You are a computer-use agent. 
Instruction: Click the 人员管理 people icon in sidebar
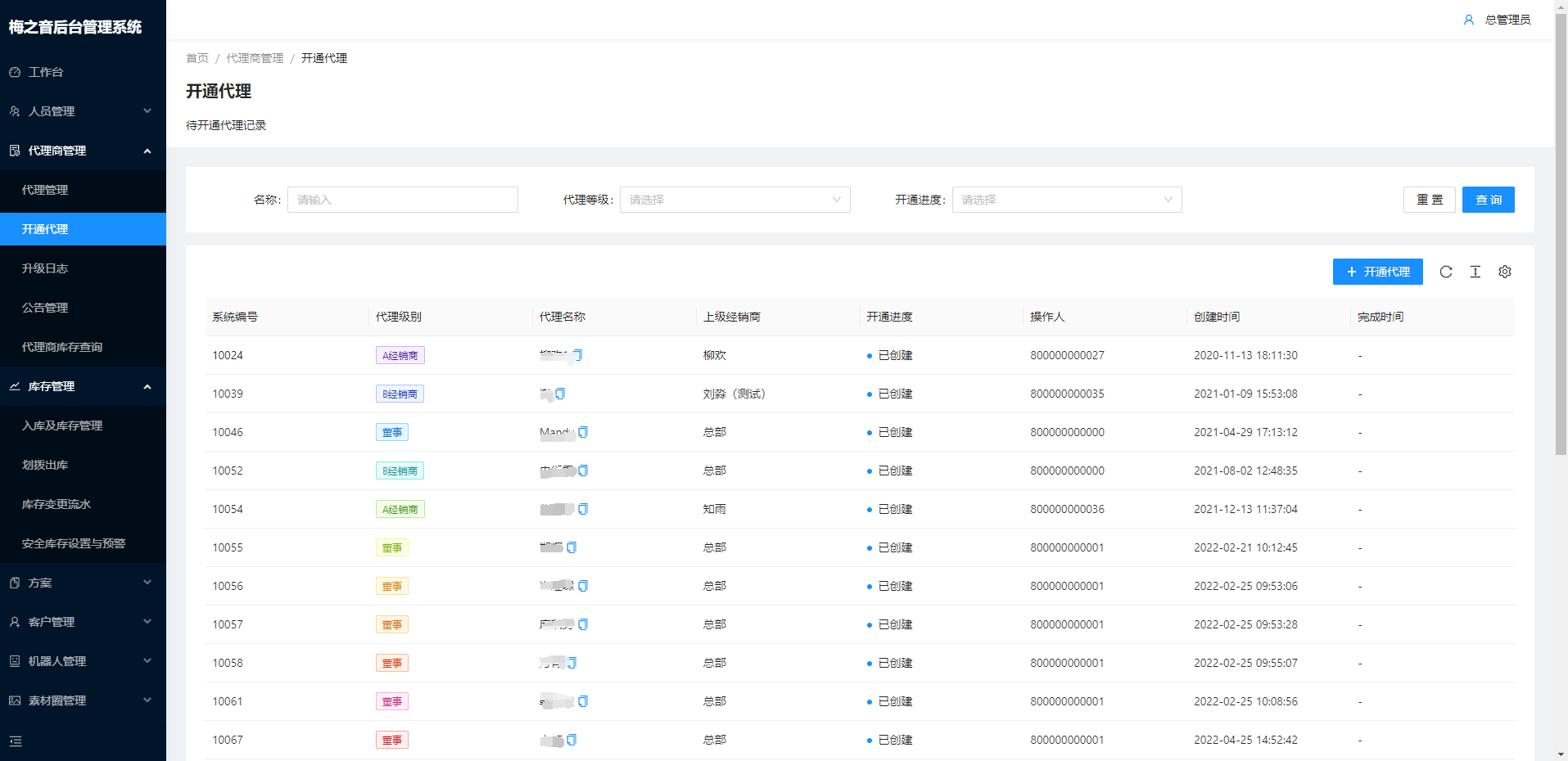[15, 111]
